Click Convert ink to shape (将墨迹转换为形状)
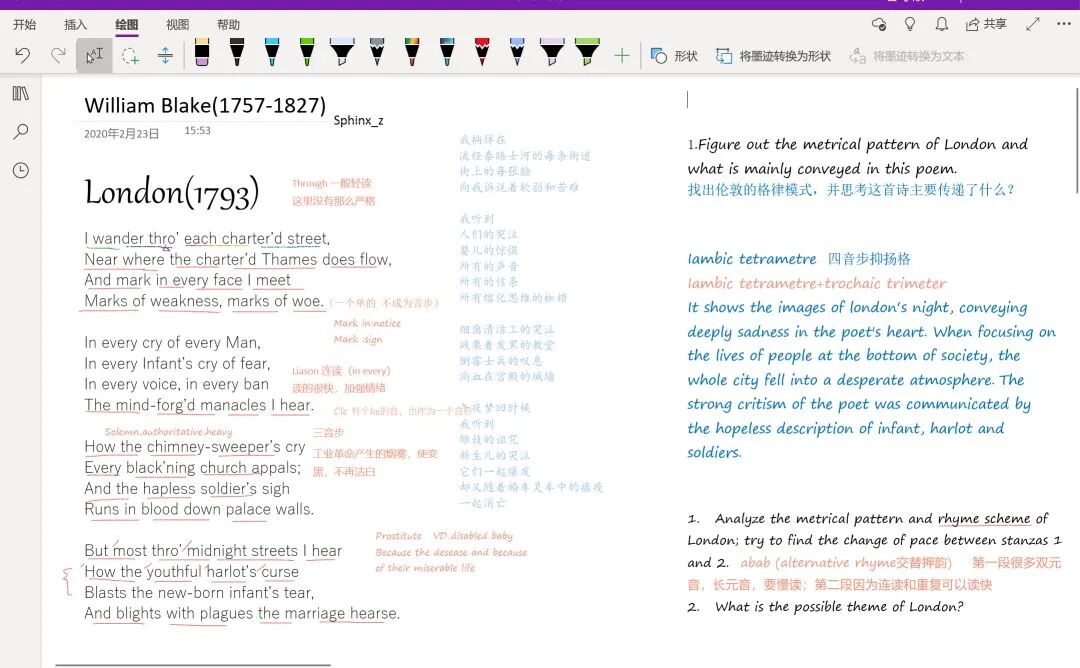The width and height of the screenshot is (1080, 668). (773, 56)
